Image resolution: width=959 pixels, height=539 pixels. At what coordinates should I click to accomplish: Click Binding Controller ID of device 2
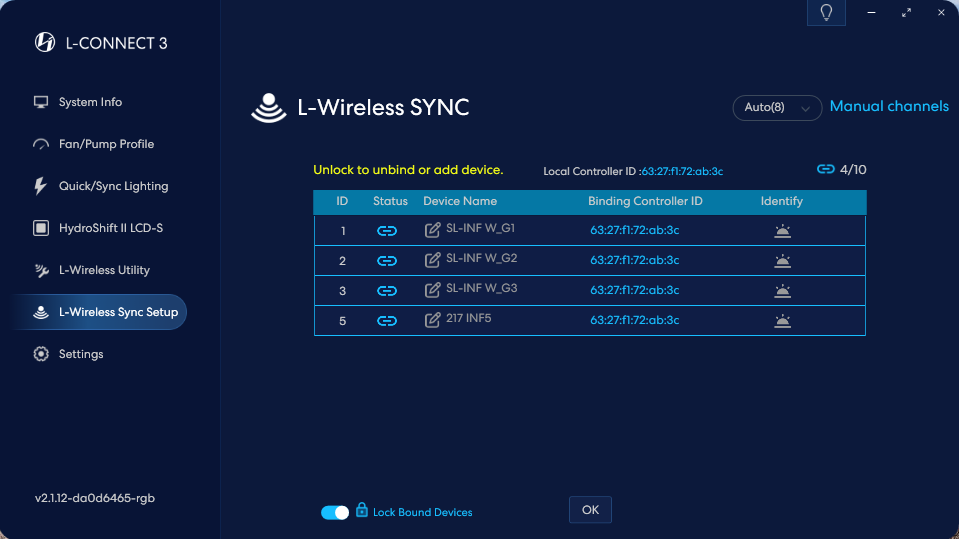coord(634,260)
